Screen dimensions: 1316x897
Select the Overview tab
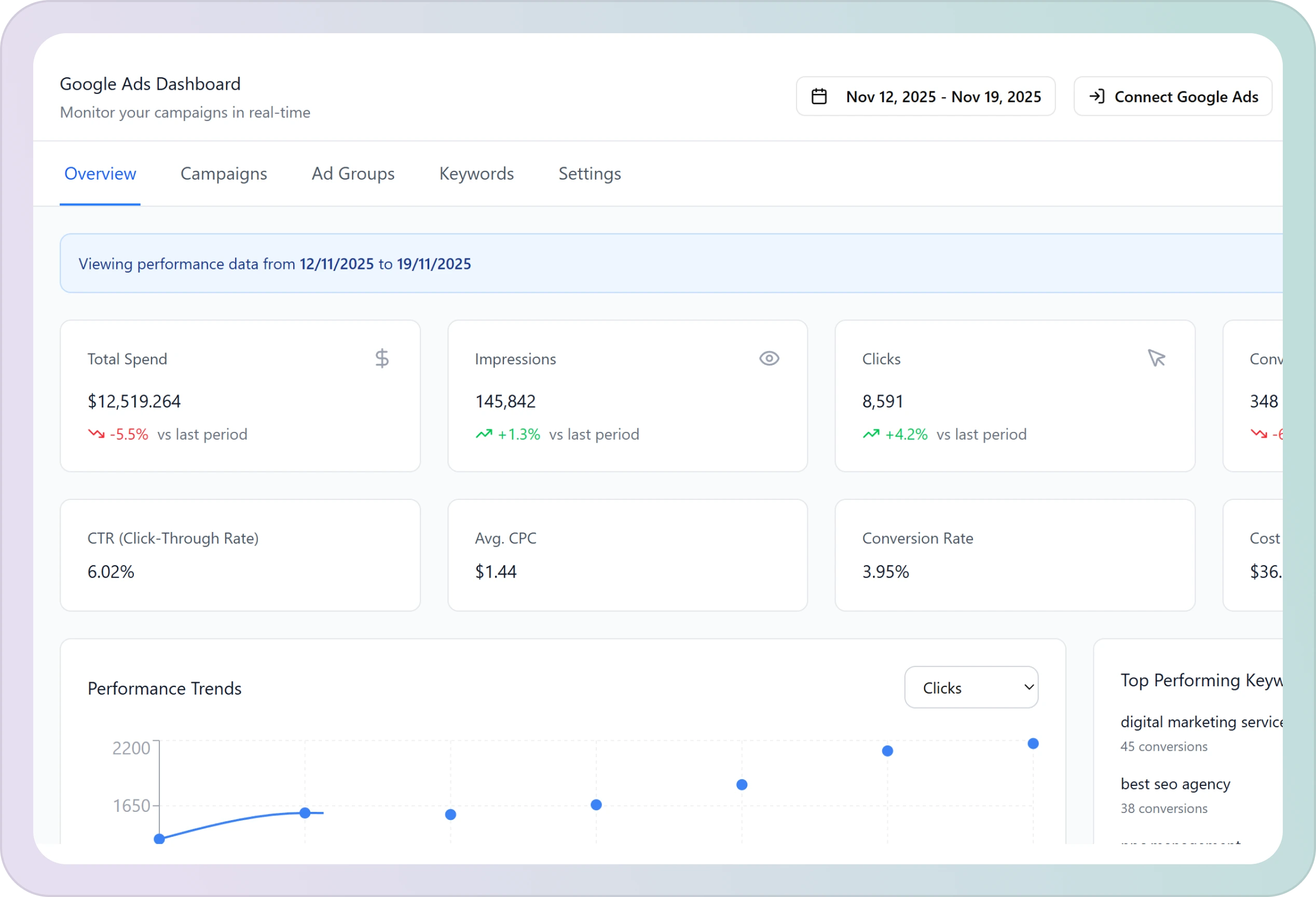tap(100, 174)
